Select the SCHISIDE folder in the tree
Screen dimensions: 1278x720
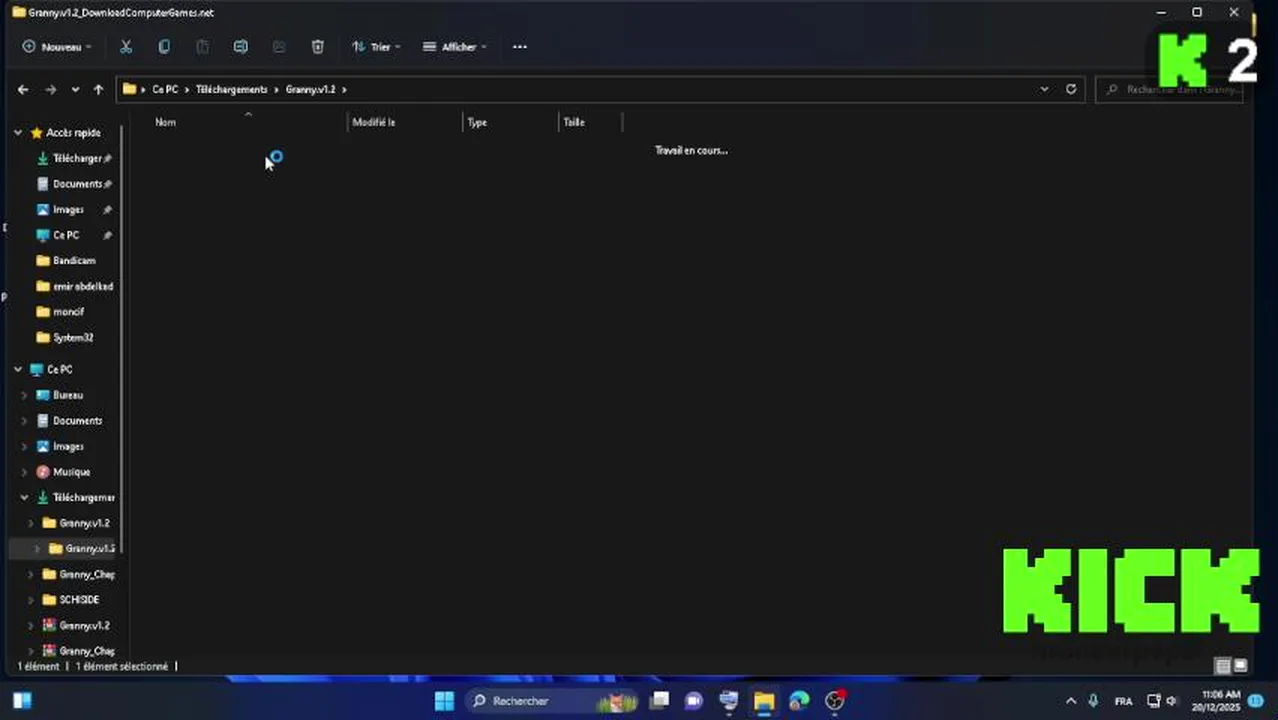(x=78, y=600)
